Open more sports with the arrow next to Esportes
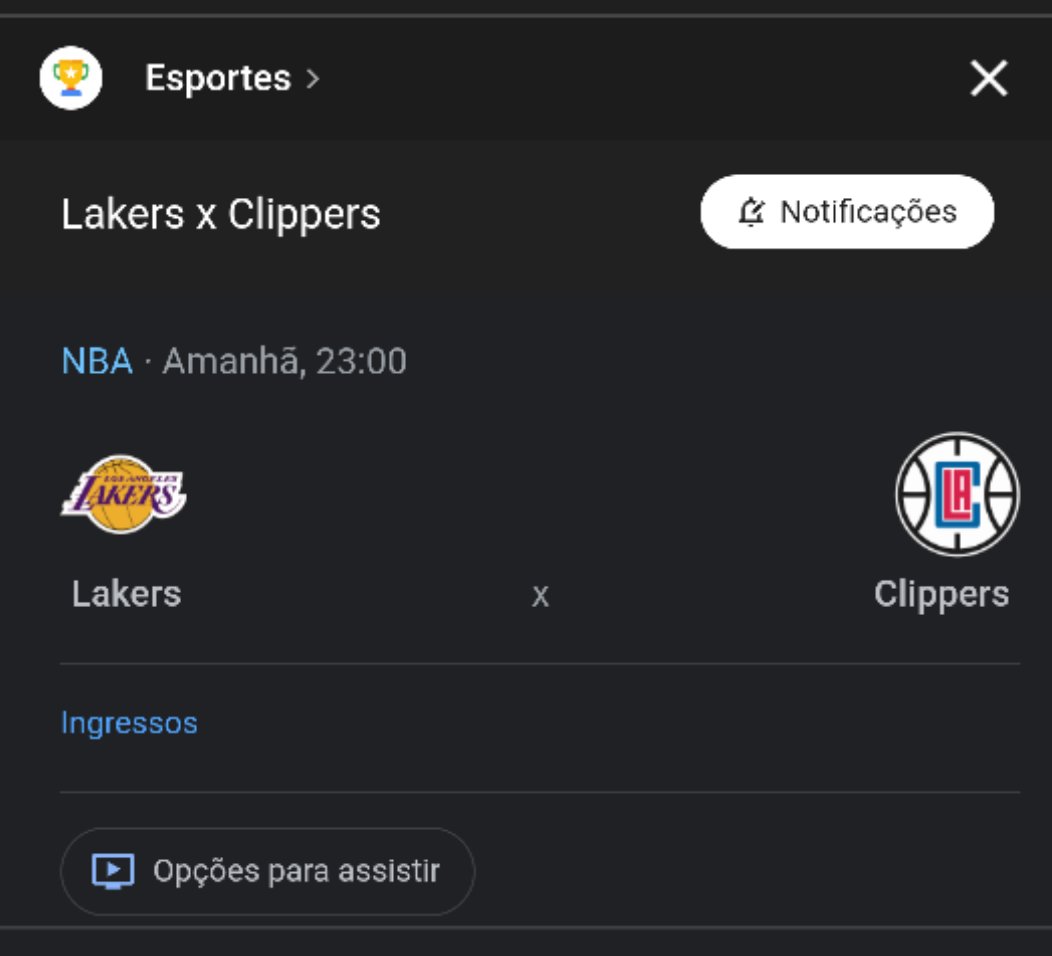 (x=313, y=80)
